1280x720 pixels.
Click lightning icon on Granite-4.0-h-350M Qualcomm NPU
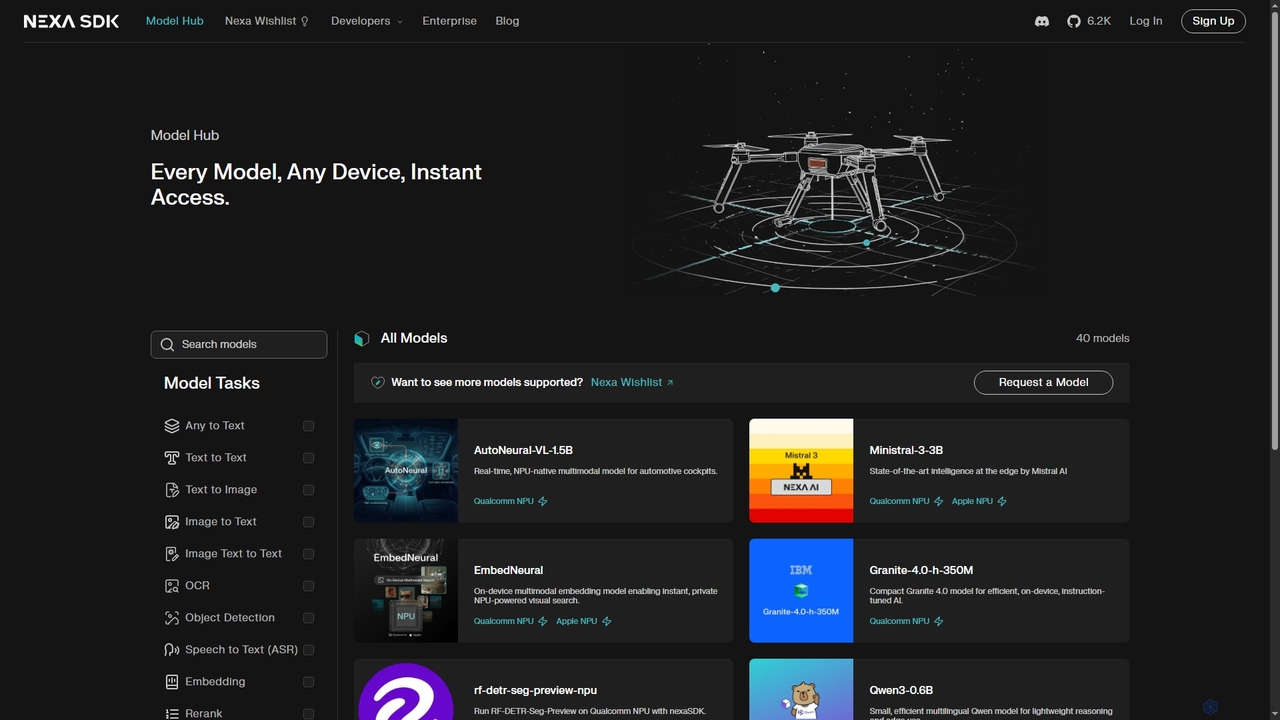[939, 621]
